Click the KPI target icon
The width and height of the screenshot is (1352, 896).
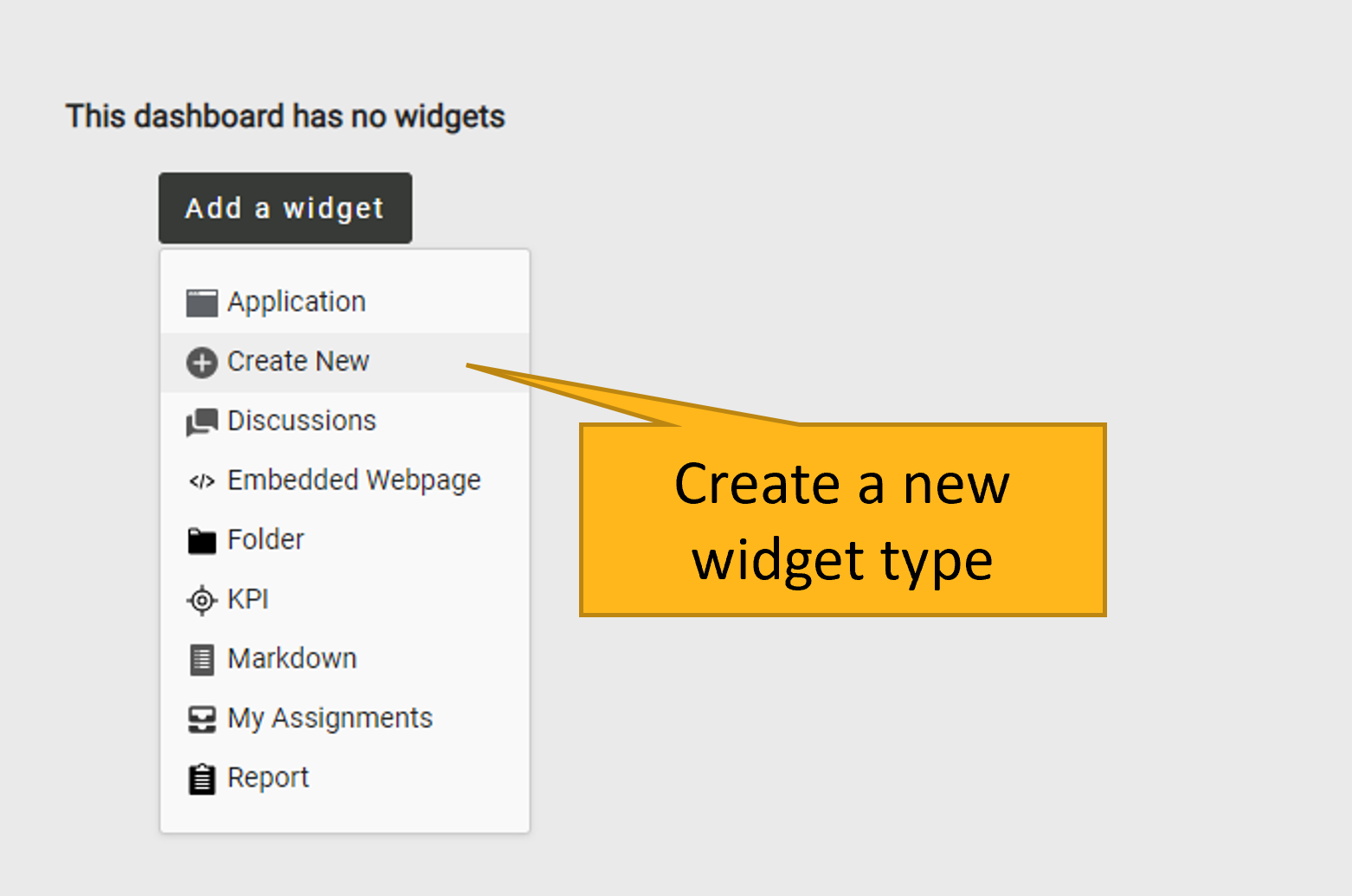pyautogui.click(x=202, y=600)
